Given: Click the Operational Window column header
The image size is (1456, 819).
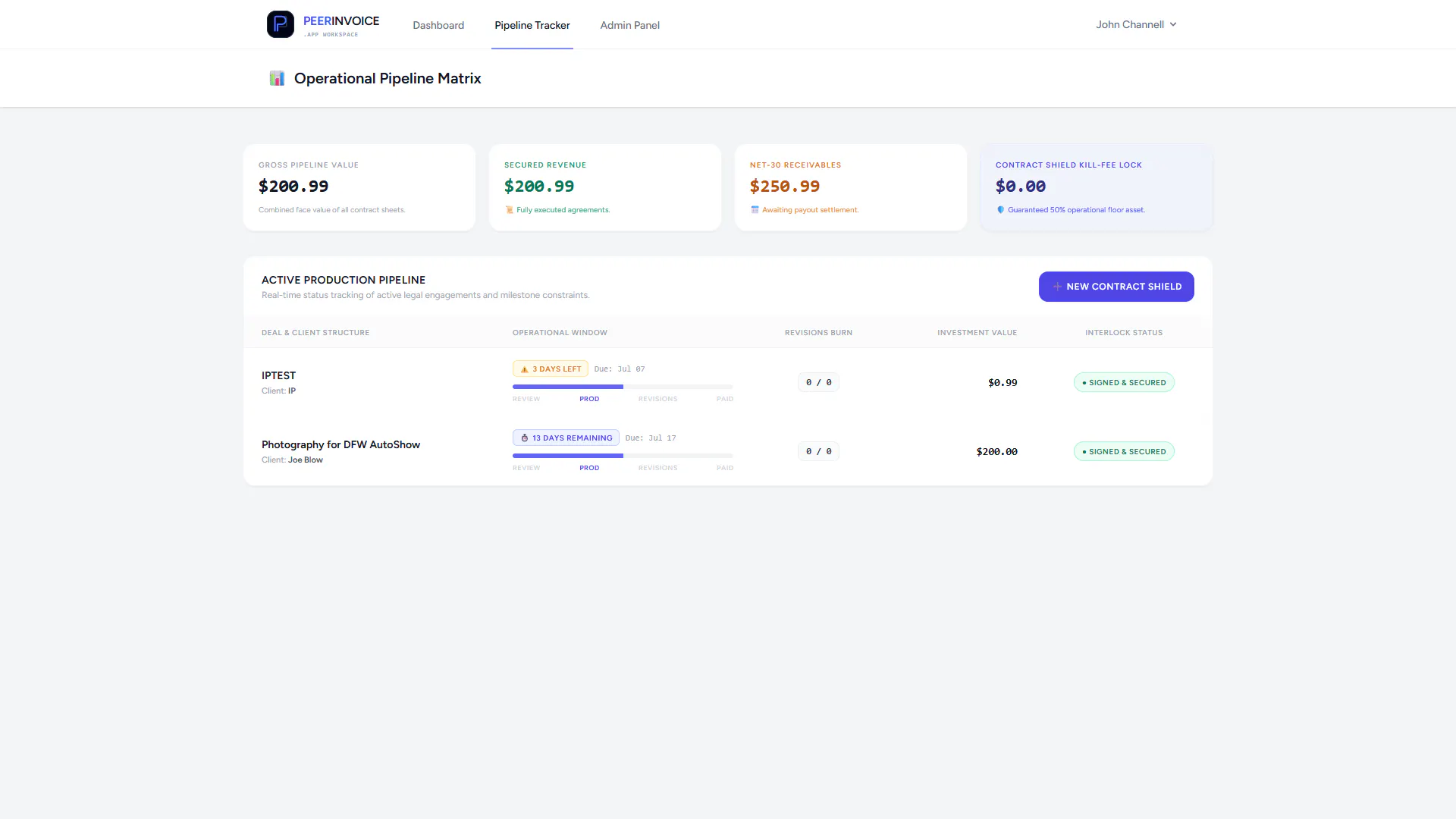Looking at the screenshot, I should 560,332.
